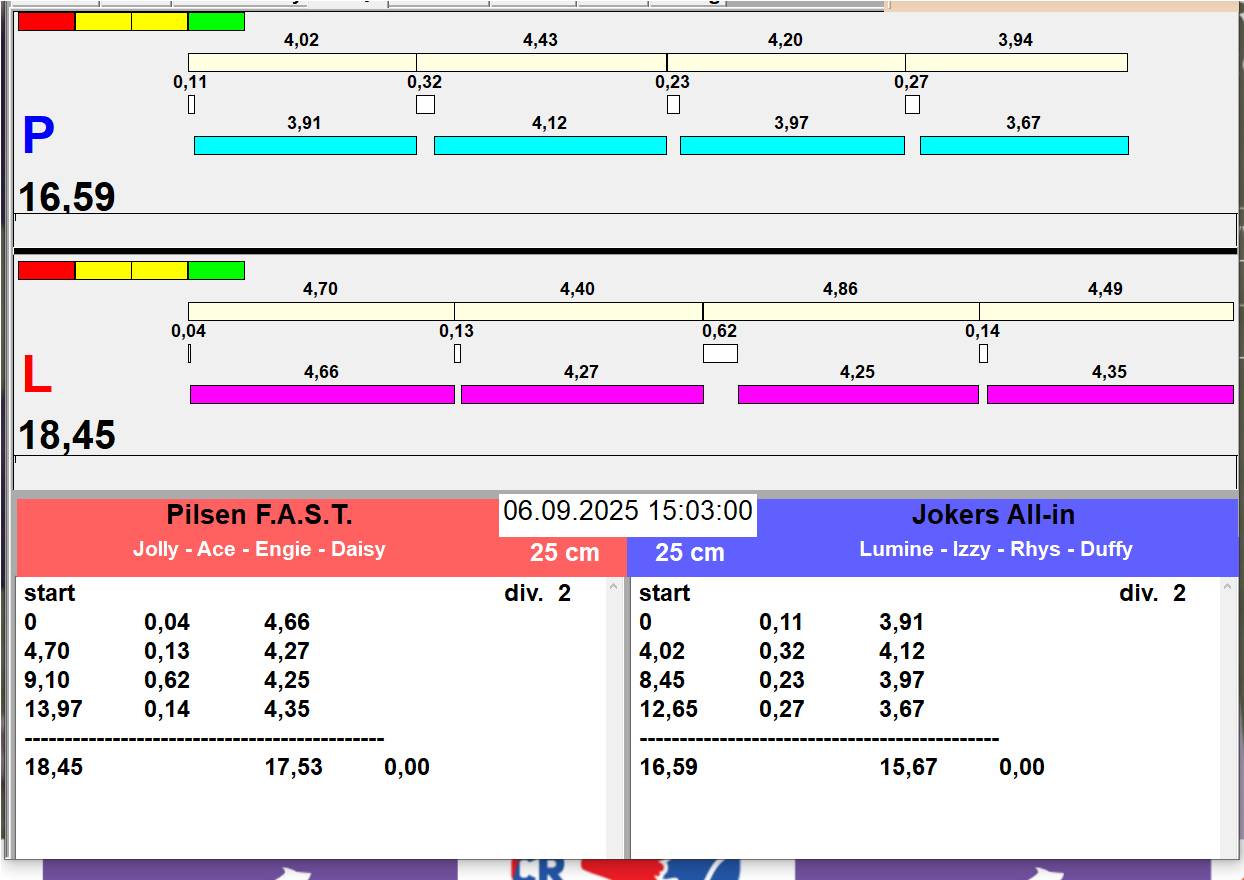Click the cream 4,70 segment in lane L
The height and width of the screenshot is (880, 1244).
321,311
